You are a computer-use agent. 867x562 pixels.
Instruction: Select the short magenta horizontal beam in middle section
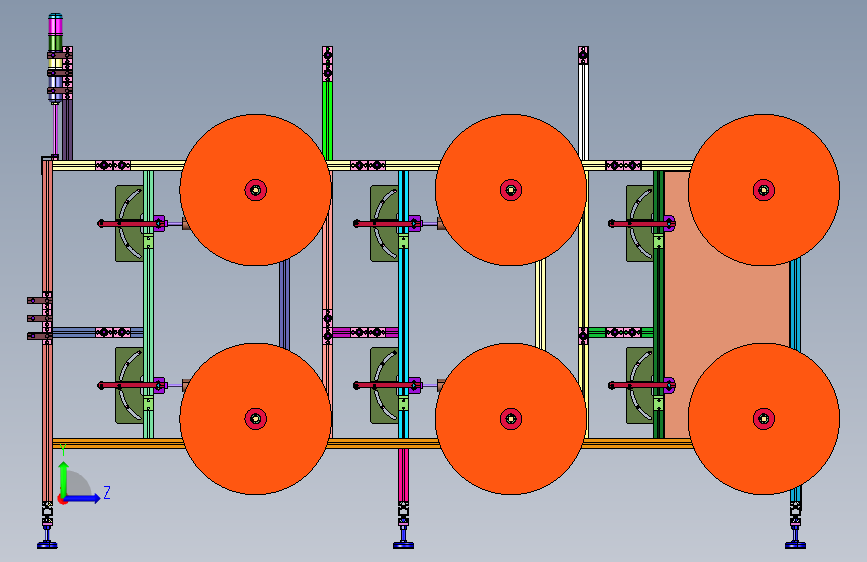click(x=365, y=332)
